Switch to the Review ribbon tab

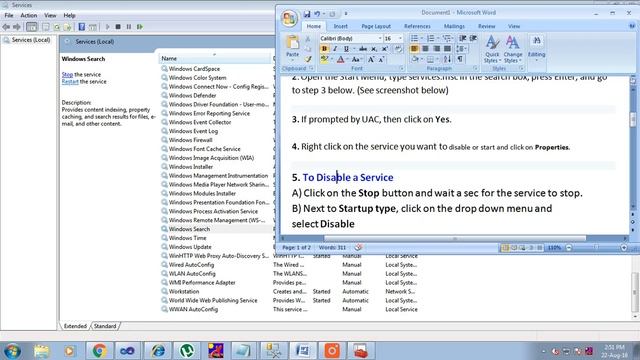click(x=487, y=26)
